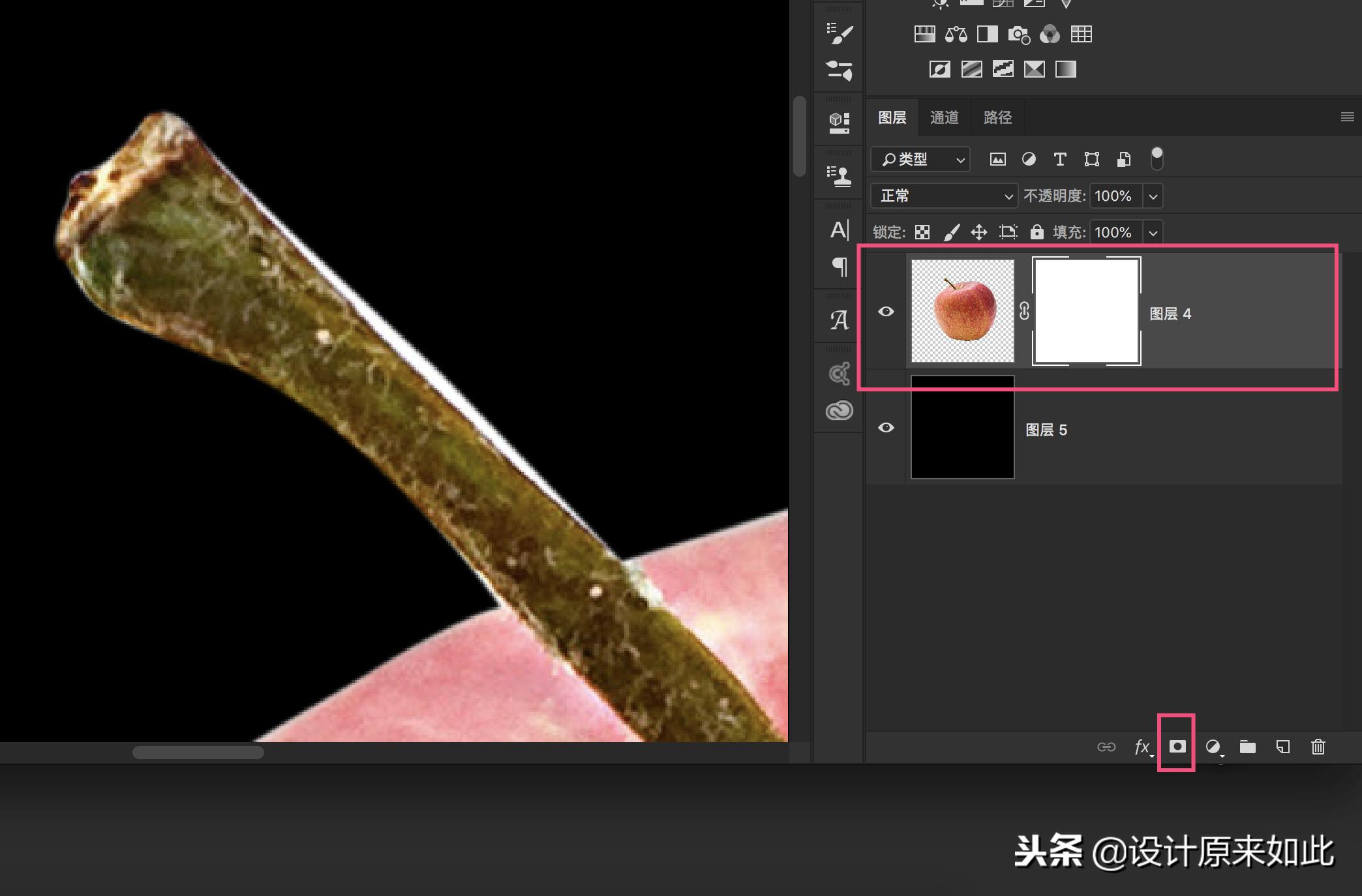Click the delete layer trash icon
1362x896 pixels.
pyautogui.click(x=1318, y=747)
